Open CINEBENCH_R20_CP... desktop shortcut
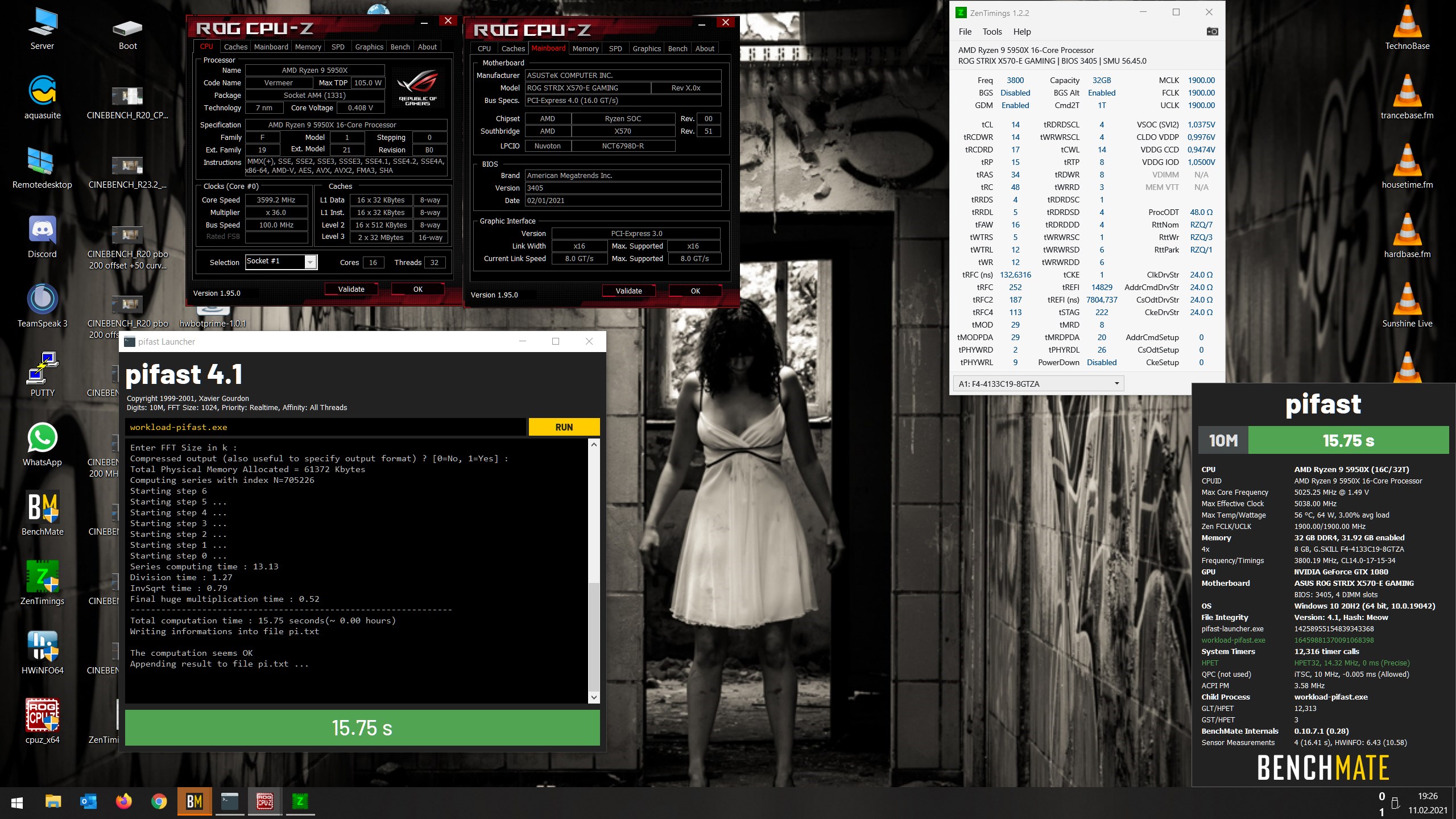This screenshot has width=1456, height=819. click(127, 102)
